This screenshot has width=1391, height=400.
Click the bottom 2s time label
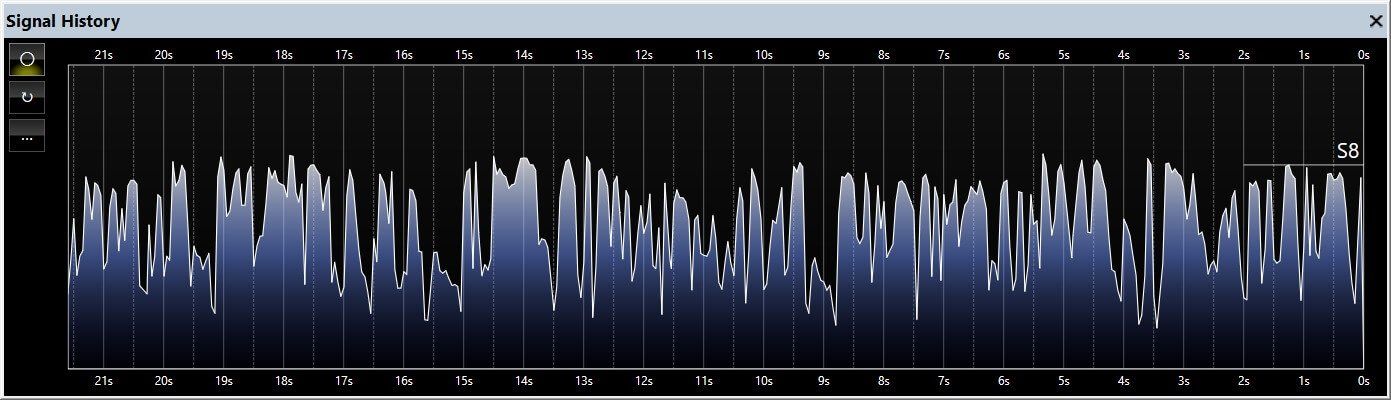pyautogui.click(x=1243, y=381)
